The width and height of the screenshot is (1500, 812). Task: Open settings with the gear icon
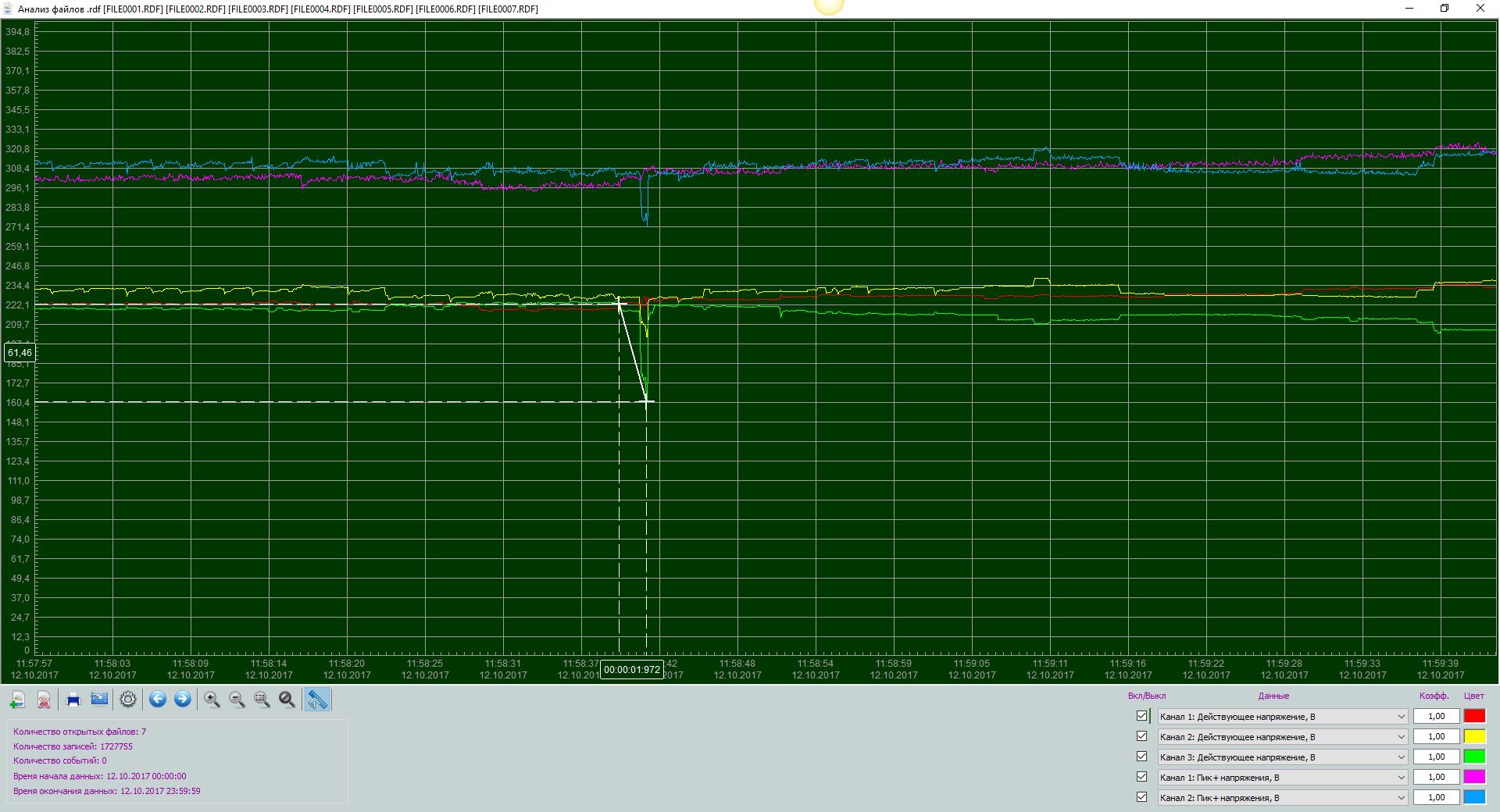128,700
